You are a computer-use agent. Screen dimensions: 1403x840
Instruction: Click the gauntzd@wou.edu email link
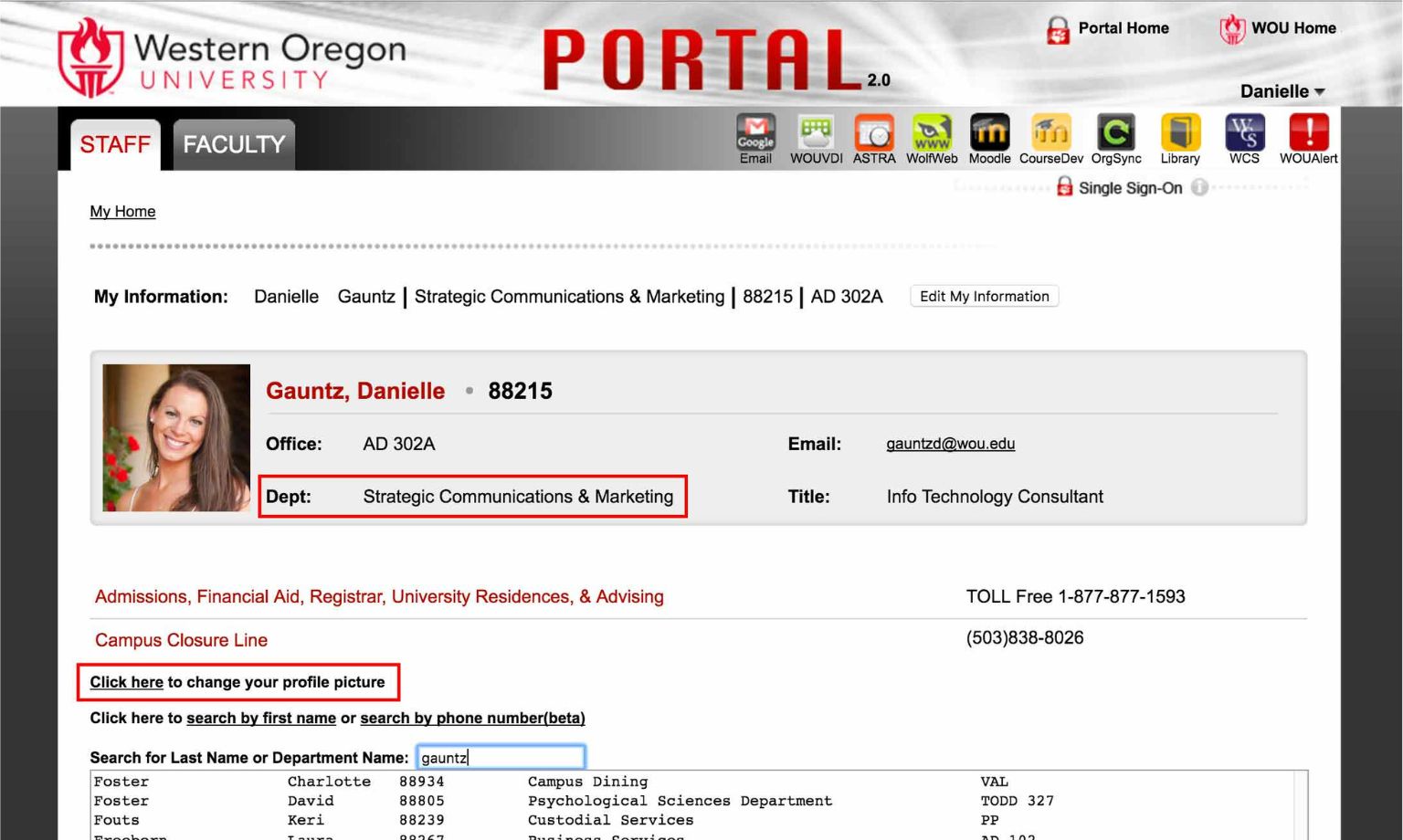950,444
